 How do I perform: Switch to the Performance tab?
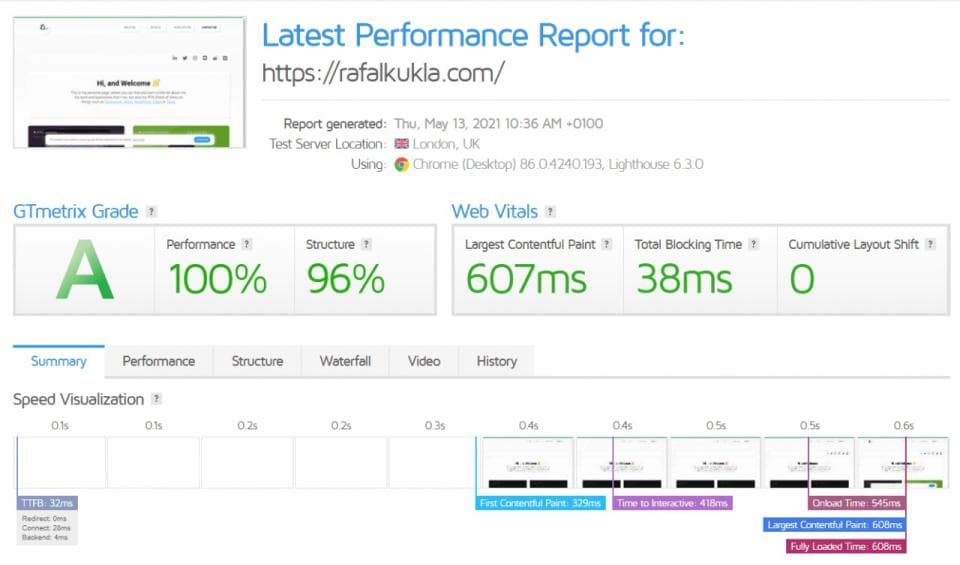(x=159, y=361)
